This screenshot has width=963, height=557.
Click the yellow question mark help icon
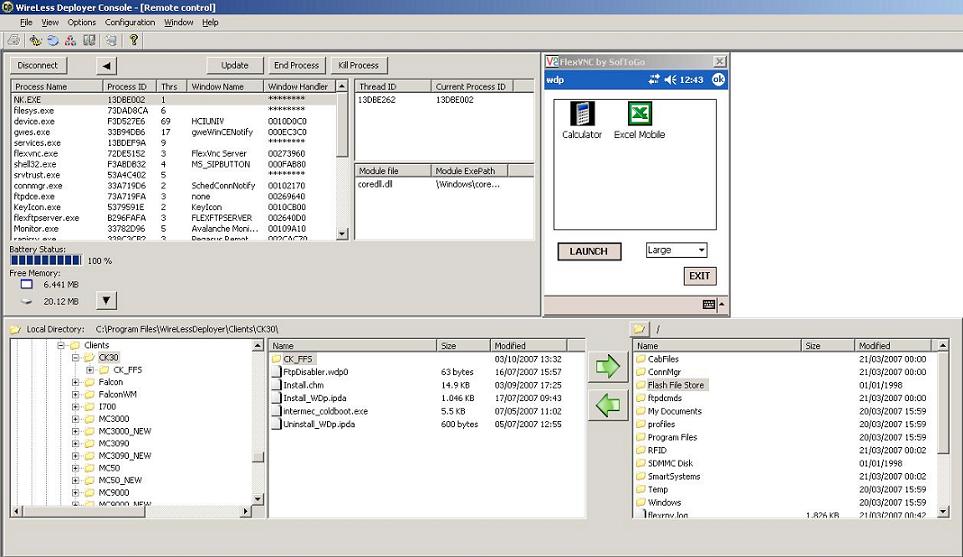point(134,40)
